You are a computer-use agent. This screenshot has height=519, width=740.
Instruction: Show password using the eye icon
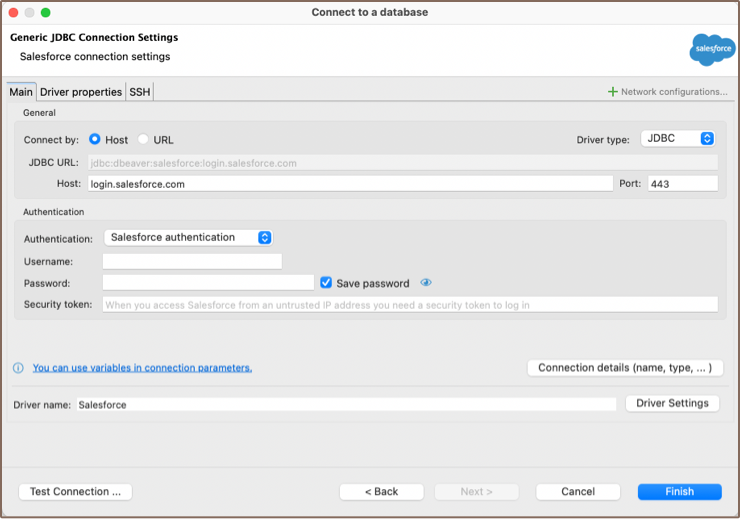[x=426, y=283]
